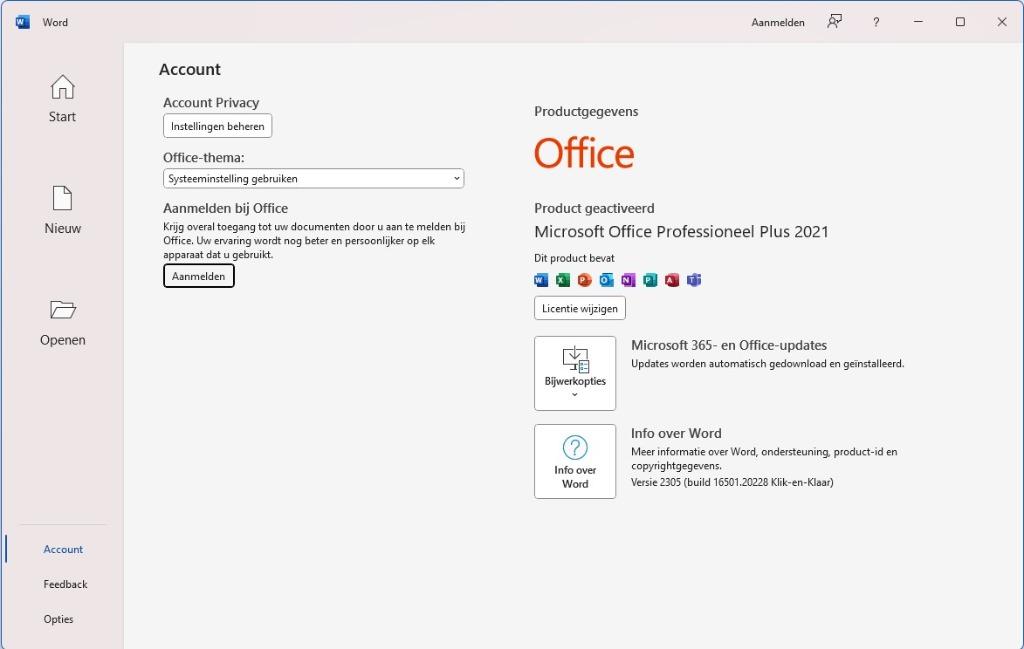Open the Info over Word tile
The width and height of the screenshot is (1024, 649).
[x=575, y=462]
